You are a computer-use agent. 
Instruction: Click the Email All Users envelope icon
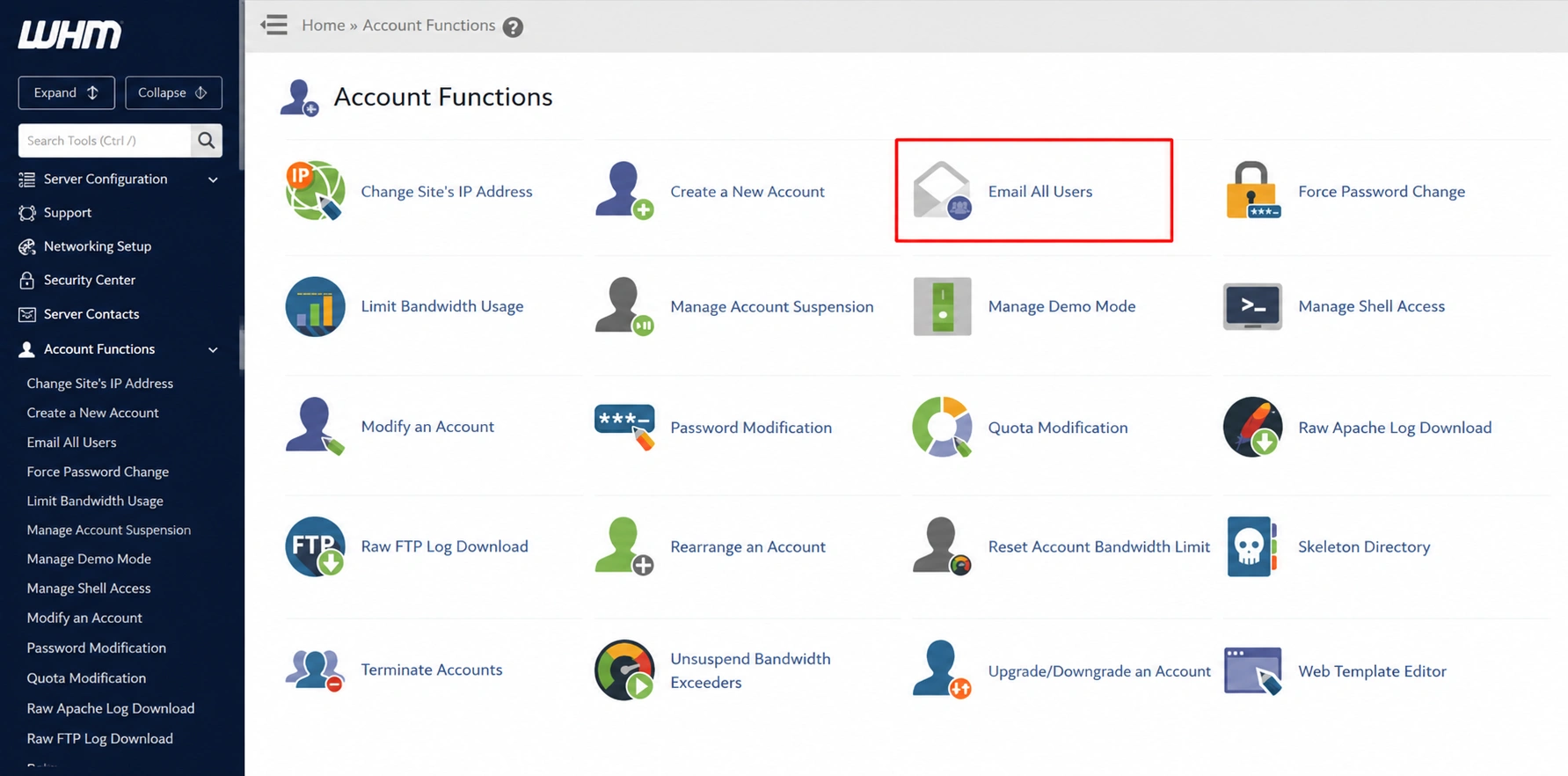[942, 190]
